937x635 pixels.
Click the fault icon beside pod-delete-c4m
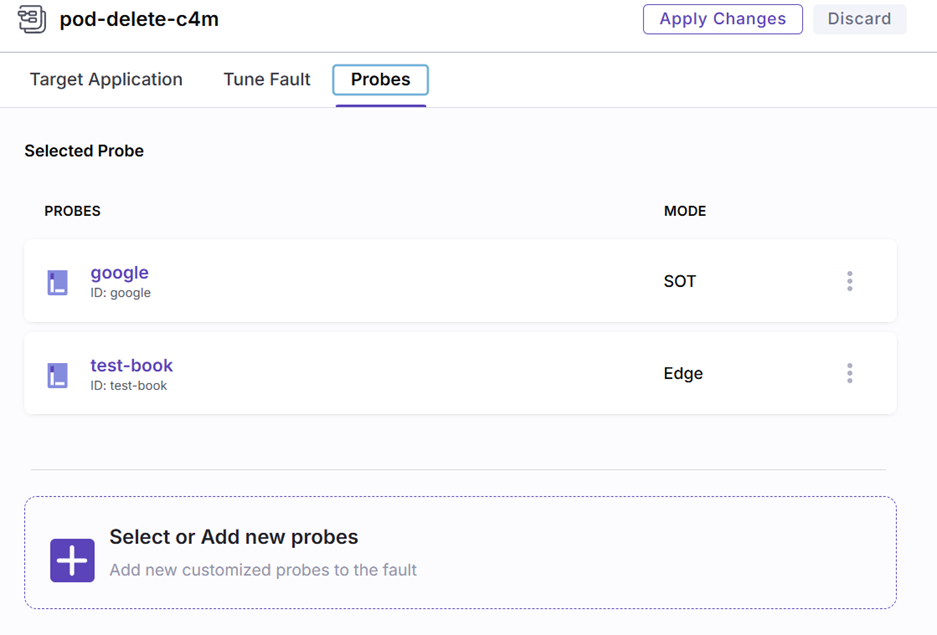(32, 19)
